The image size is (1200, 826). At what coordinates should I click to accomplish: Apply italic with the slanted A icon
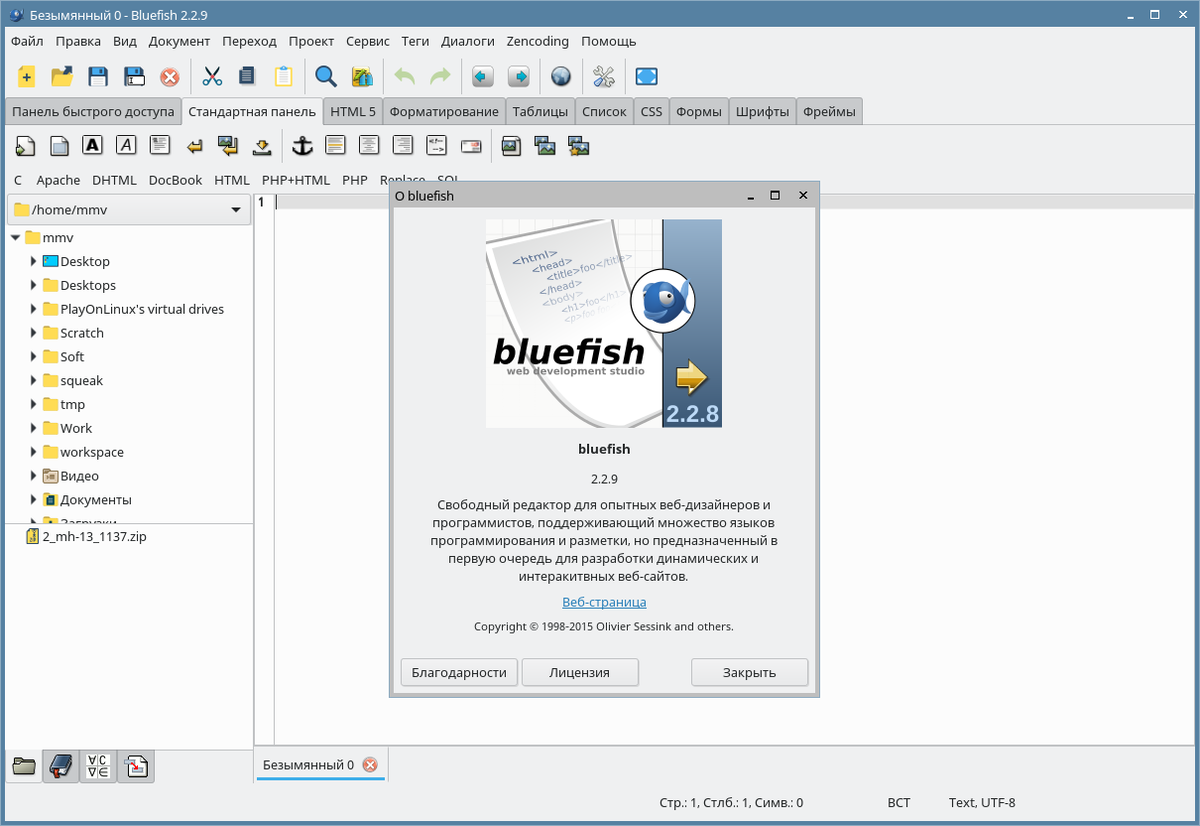[x=126, y=146]
